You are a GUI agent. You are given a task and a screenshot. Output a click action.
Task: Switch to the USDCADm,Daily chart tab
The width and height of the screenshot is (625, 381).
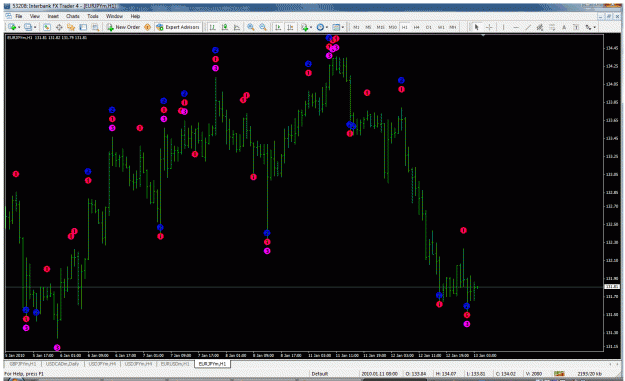tap(62, 364)
